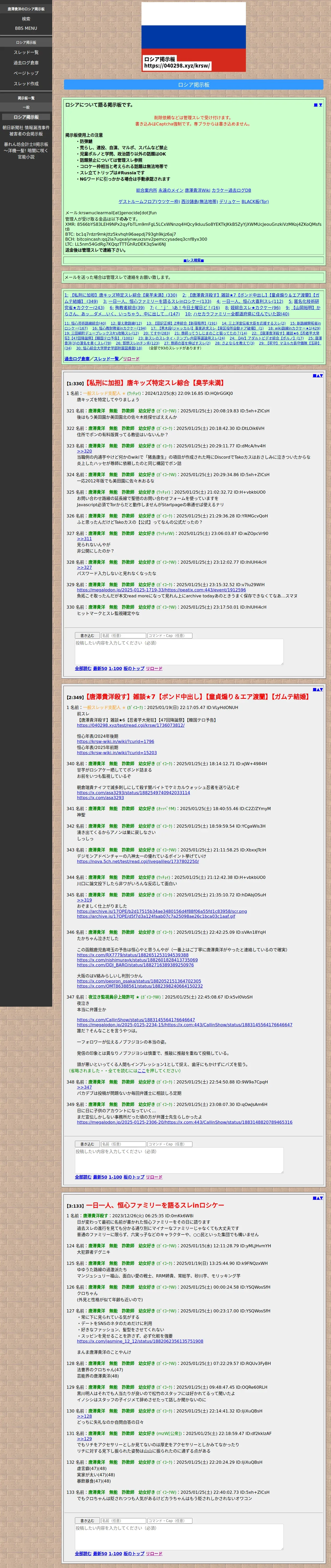Screen dimensions: 331x1568
Task: Click the ▼ icon in the board header box
Action: pyautogui.click(x=320, y=105)
